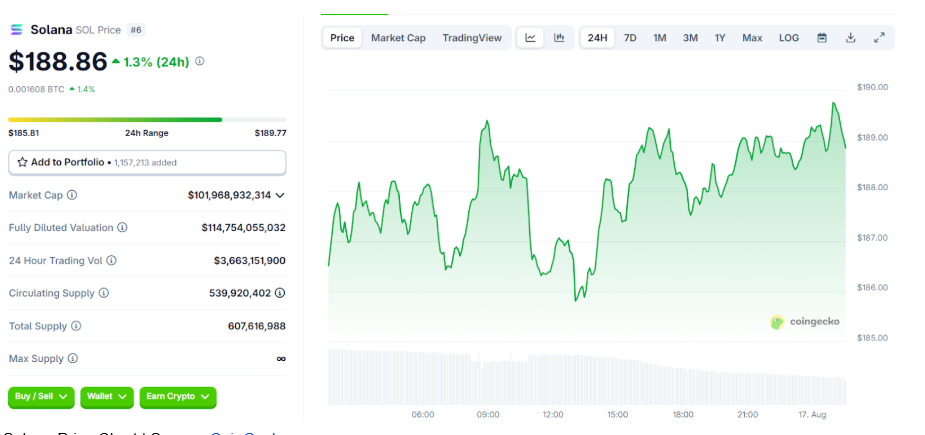Click the Solana logo icon
Viewport: 925px width, 435px height.
click(x=15, y=31)
